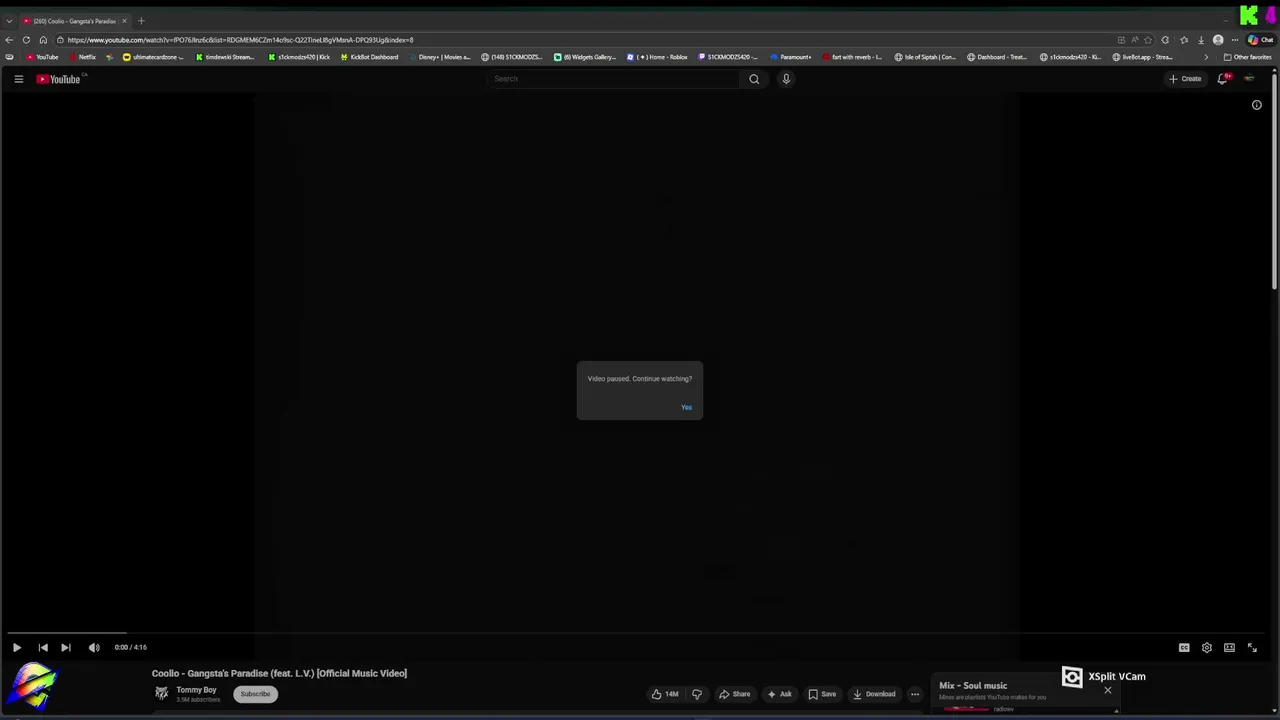Click the browser address bar URL
The height and width of the screenshot is (720, 1280).
(240, 40)
